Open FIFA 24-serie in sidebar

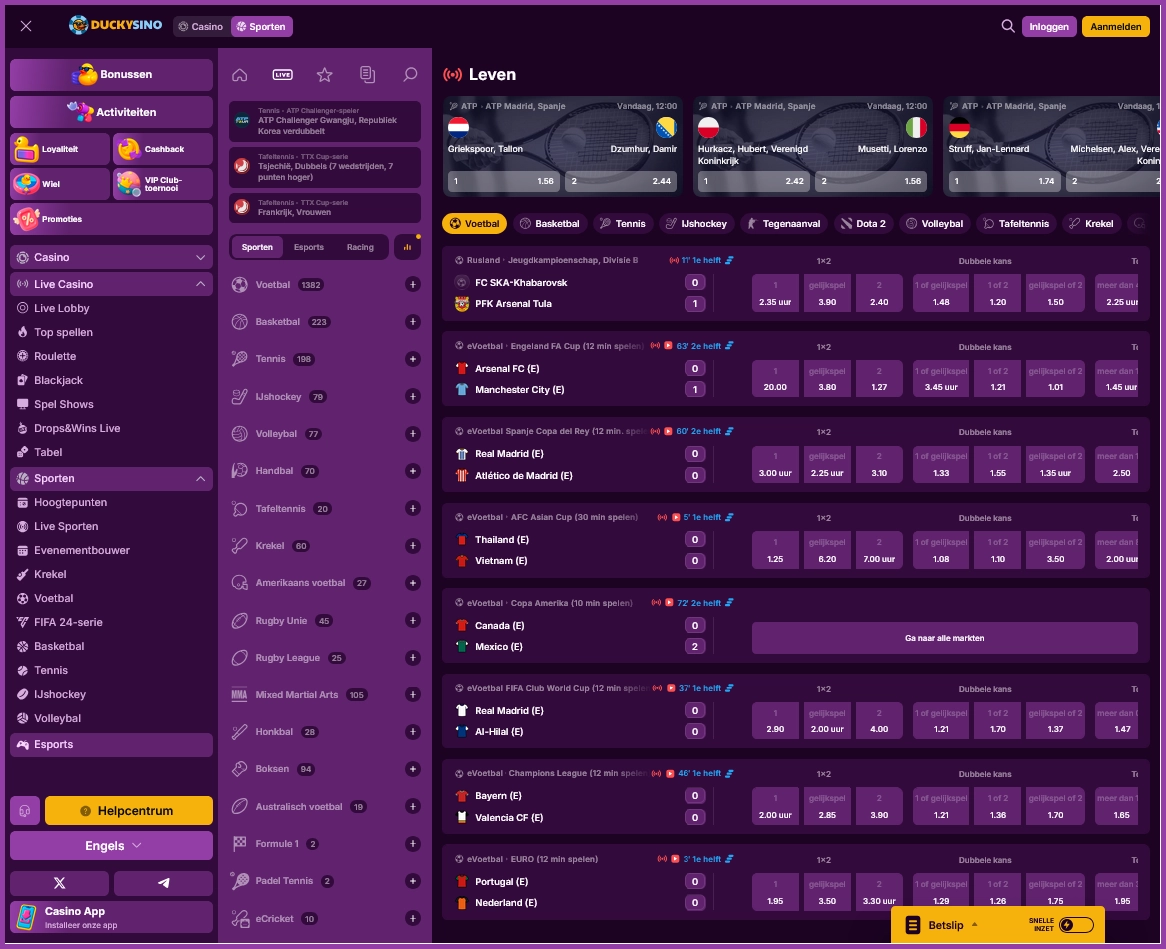(x=68, y=623)
